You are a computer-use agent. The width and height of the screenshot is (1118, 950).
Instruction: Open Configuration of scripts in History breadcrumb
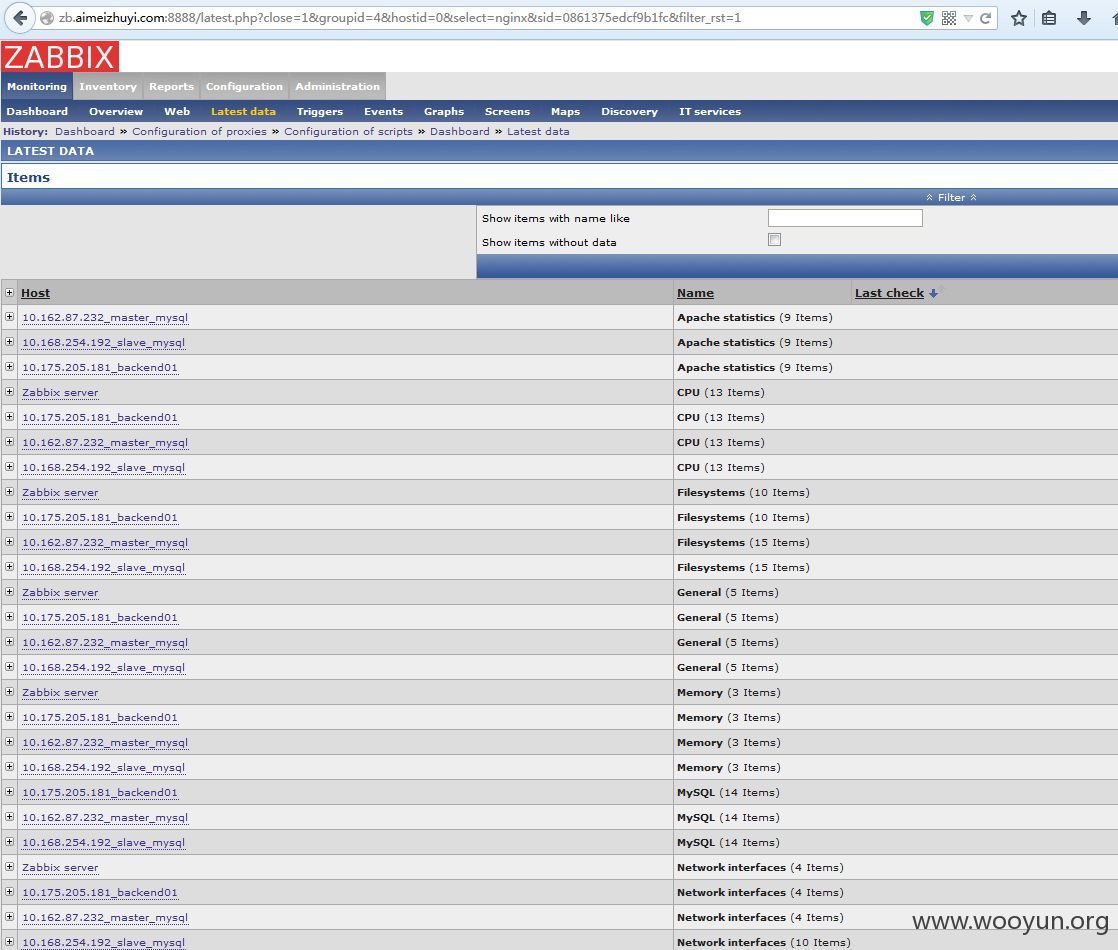click(348, 131)
